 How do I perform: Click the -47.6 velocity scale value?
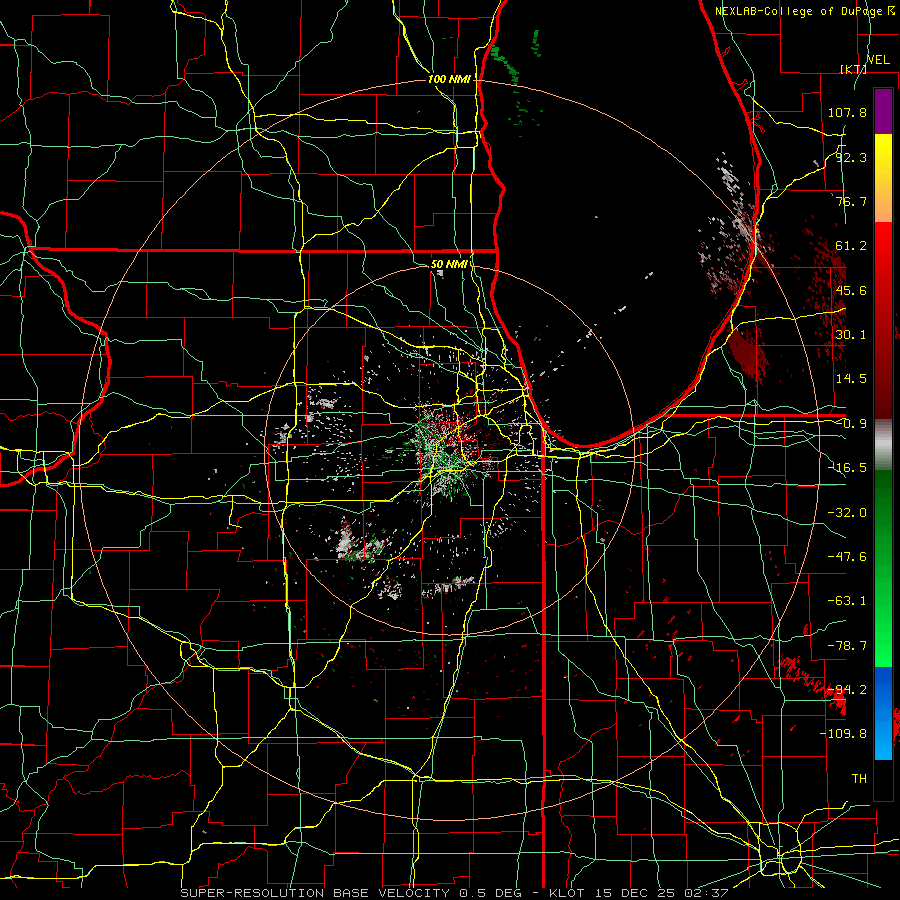tap(847, 557)
